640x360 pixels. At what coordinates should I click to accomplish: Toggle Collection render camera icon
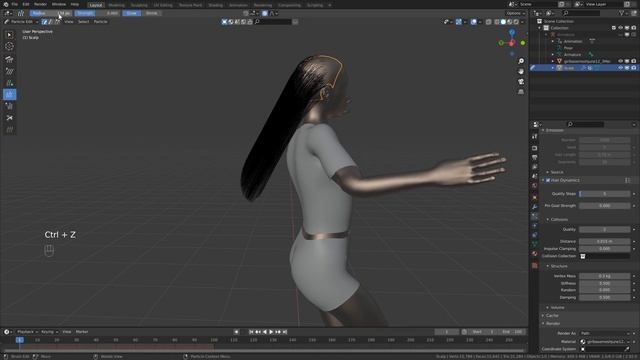(633, 28)
